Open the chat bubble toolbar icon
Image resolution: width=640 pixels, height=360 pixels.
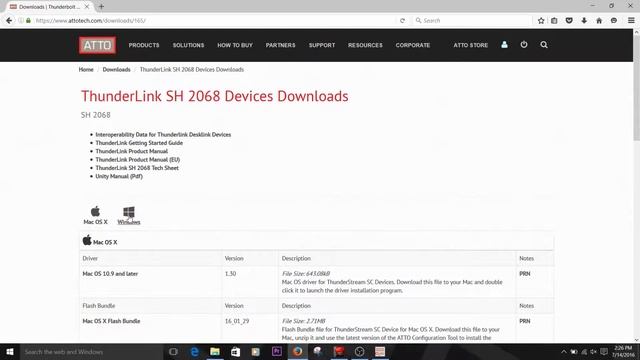[614, 20]
